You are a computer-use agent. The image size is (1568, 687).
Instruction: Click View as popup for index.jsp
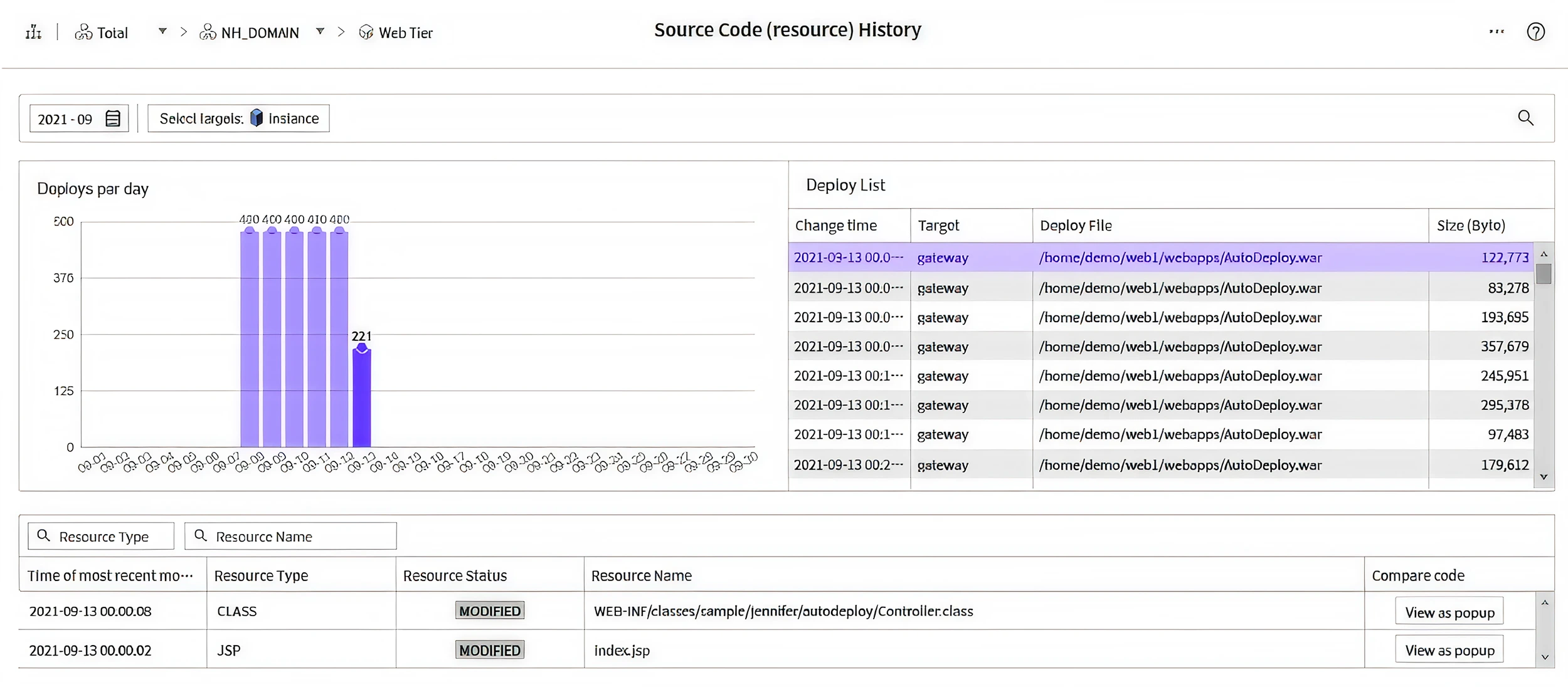(1449, 649)
